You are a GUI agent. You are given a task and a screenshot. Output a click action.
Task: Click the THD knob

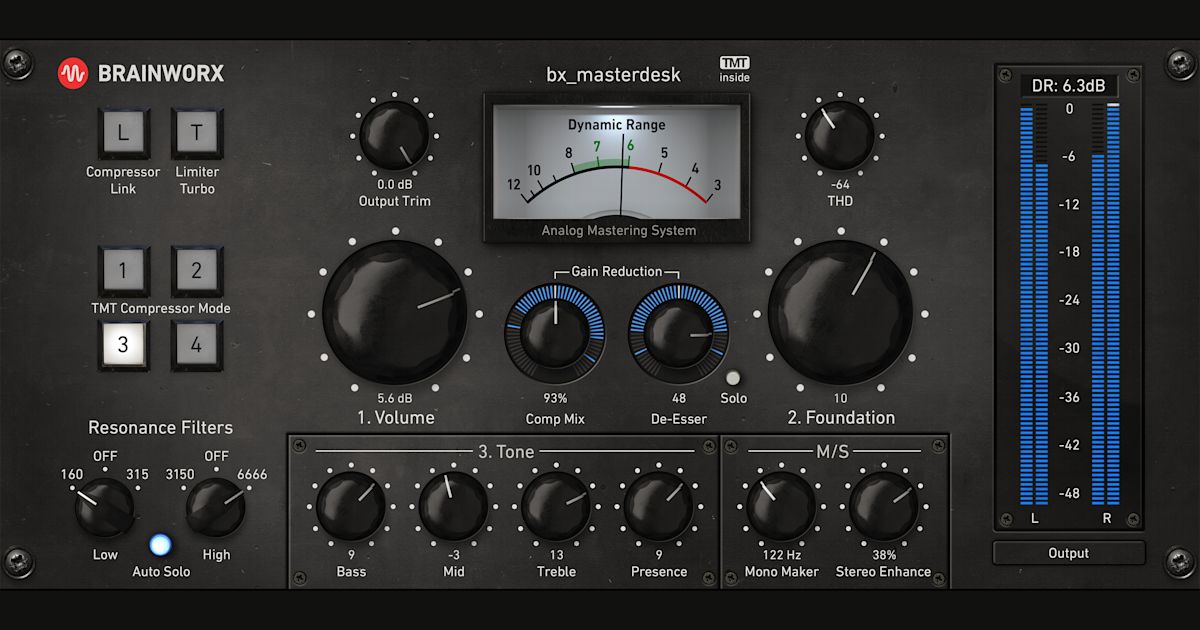(840, 135)
